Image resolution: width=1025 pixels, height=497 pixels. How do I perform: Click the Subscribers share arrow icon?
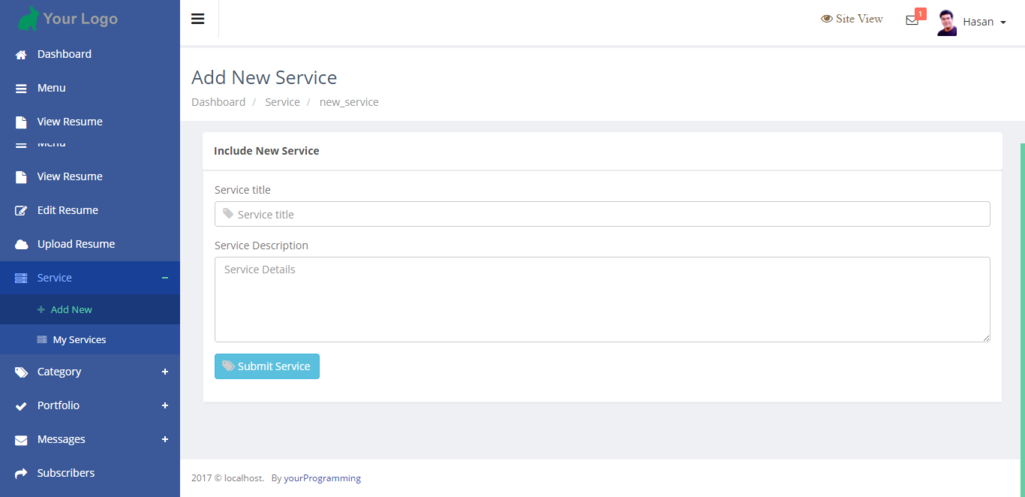[21, 473]
